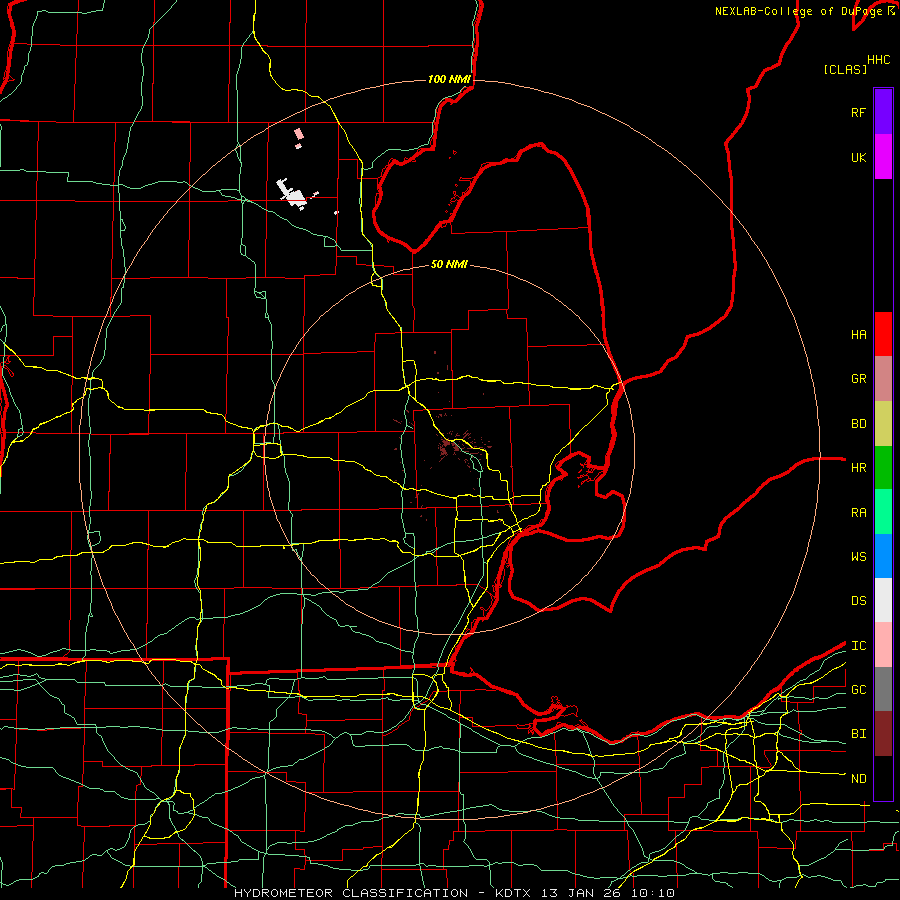This screenshot has height=900, width=900.
Task: Click the HR legend label
Action: tap(858, 468)
